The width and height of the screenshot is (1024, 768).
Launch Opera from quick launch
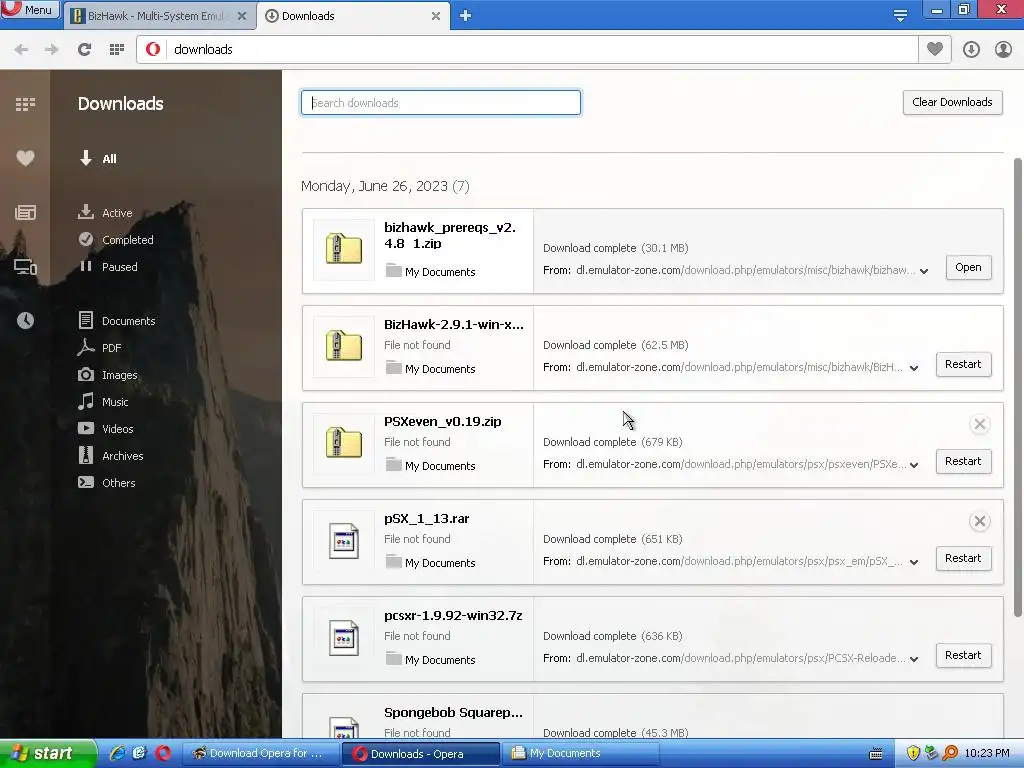click(163, 753)
